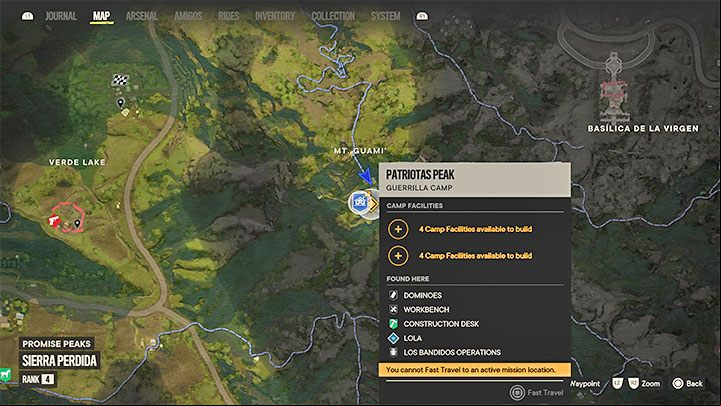This screenshot has width=721, height=406.
Task: Click the lower plus icon under Camp Facilities
Action: [398, 256]
